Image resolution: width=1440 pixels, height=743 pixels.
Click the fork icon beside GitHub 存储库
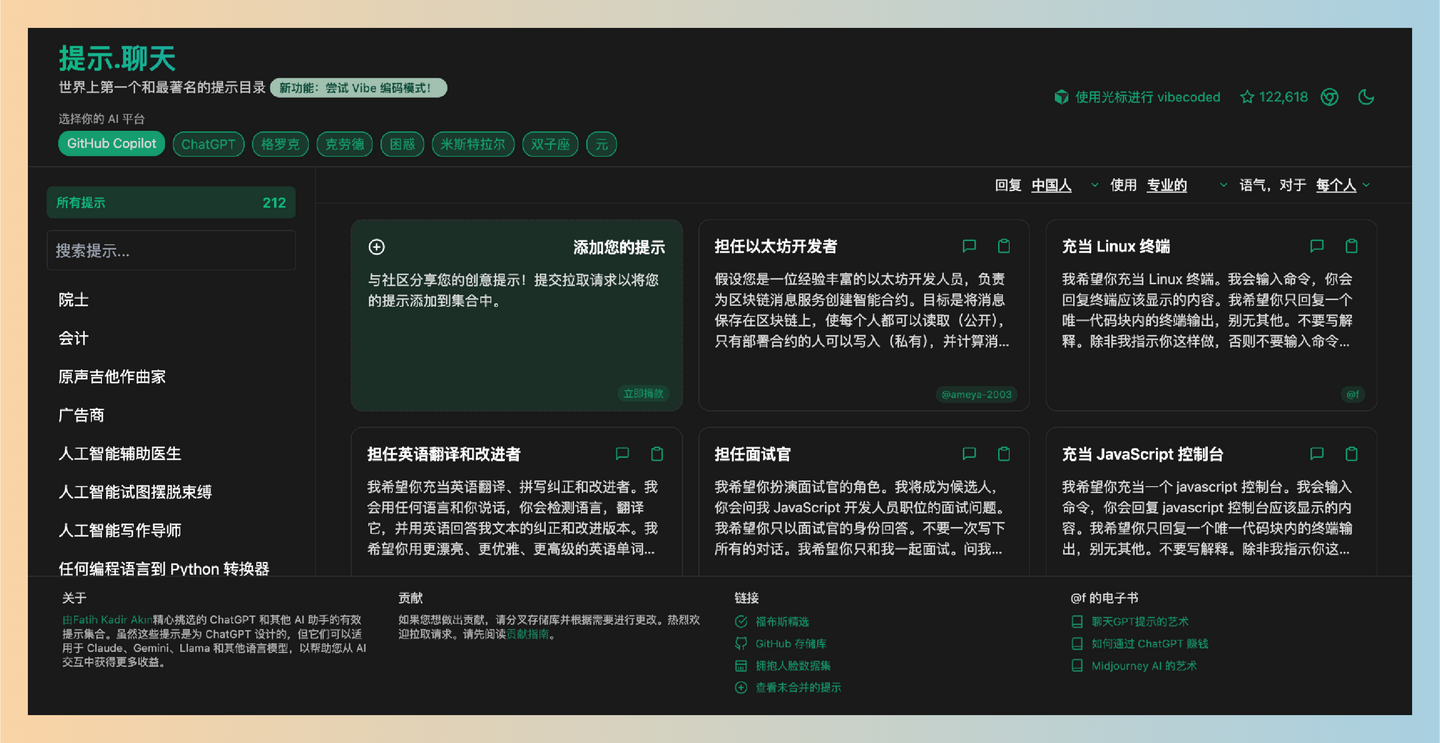[741, 643]
